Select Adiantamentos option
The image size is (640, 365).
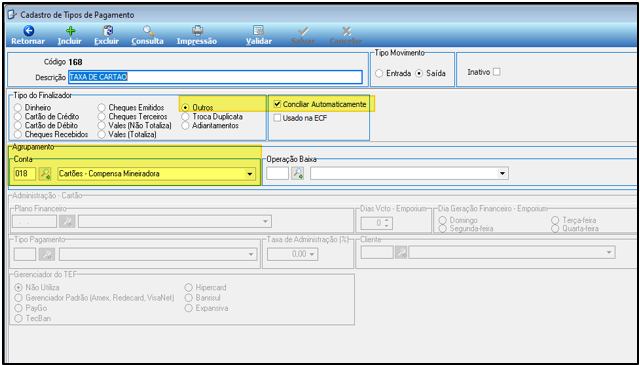[x=185, y=126]
